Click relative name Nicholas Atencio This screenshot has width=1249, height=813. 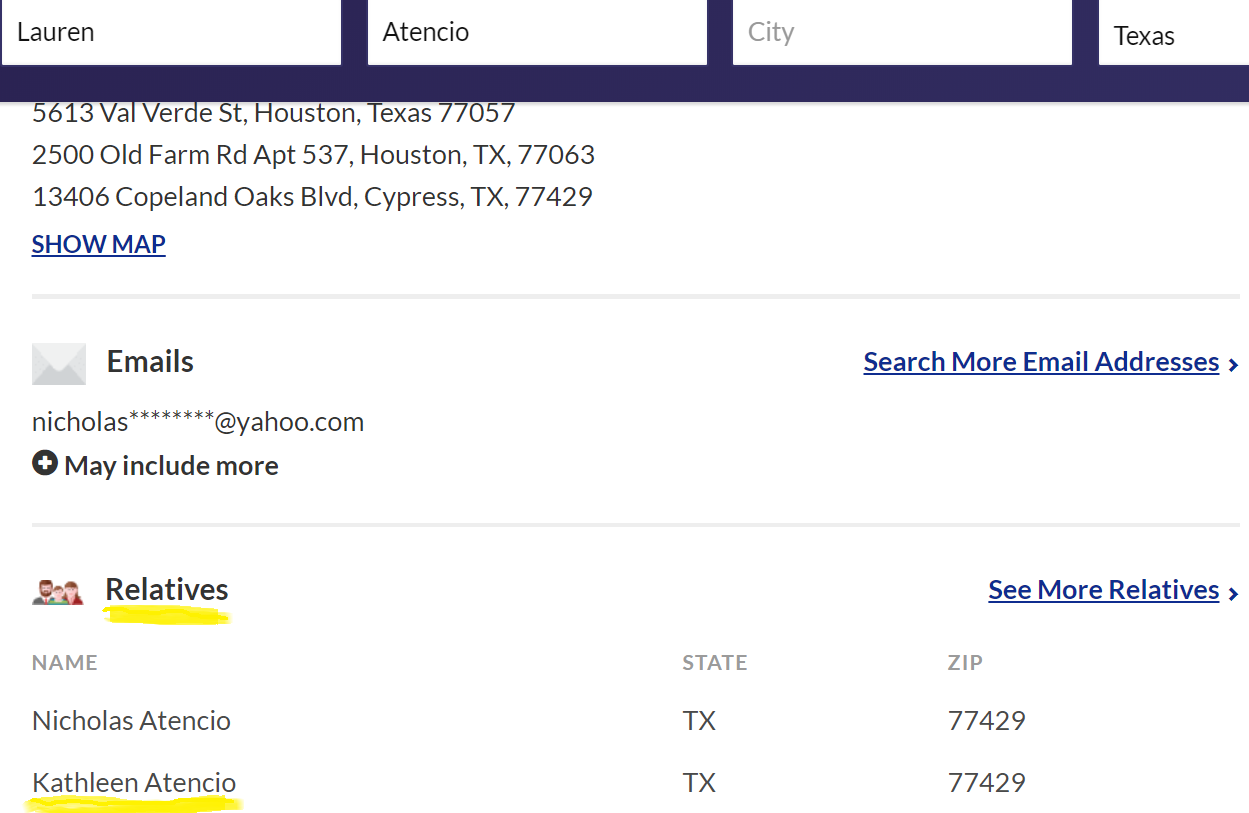click(x=131, y=721)
